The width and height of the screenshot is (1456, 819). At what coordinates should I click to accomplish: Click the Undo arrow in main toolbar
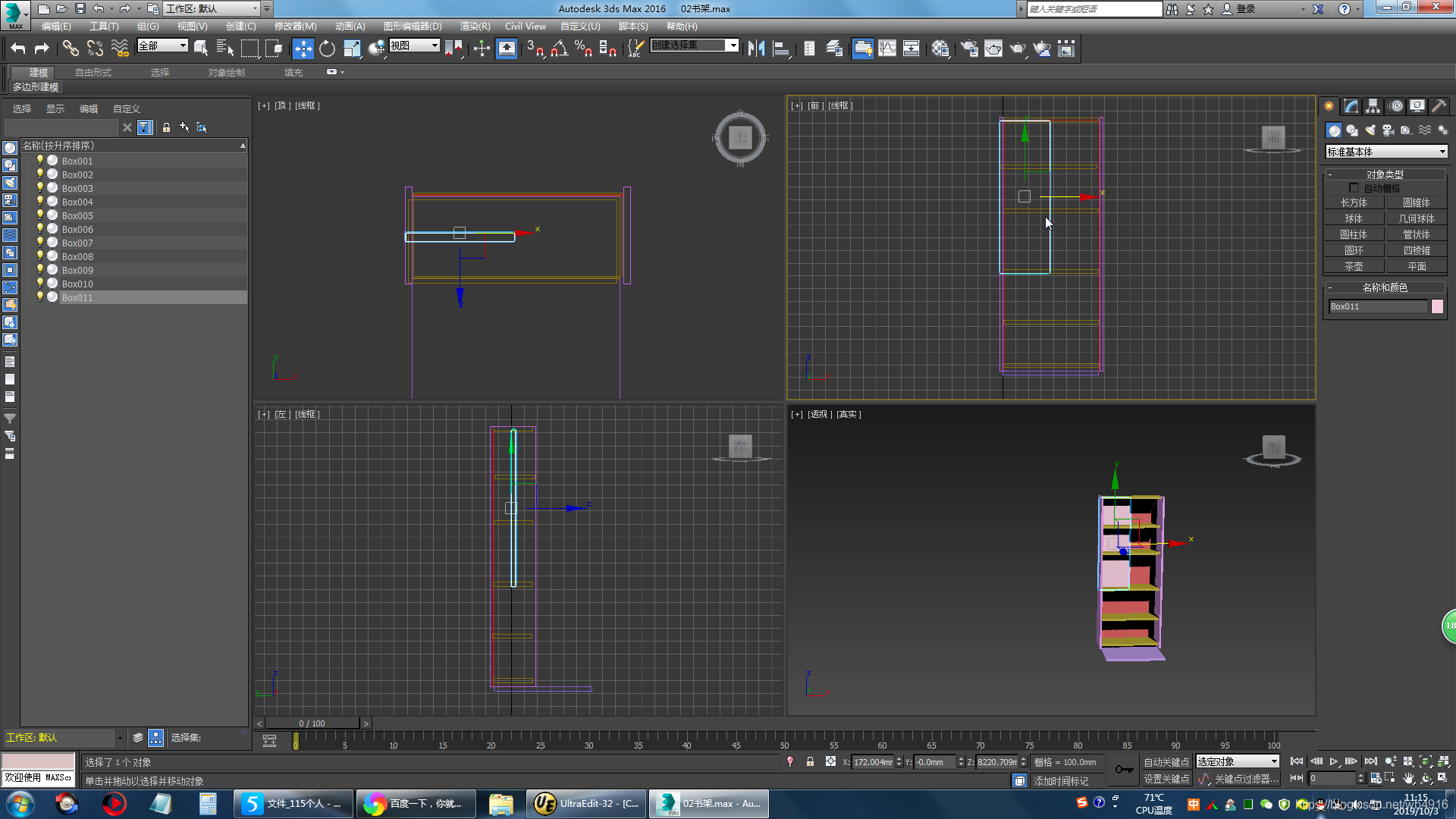(x=18, y=49)
